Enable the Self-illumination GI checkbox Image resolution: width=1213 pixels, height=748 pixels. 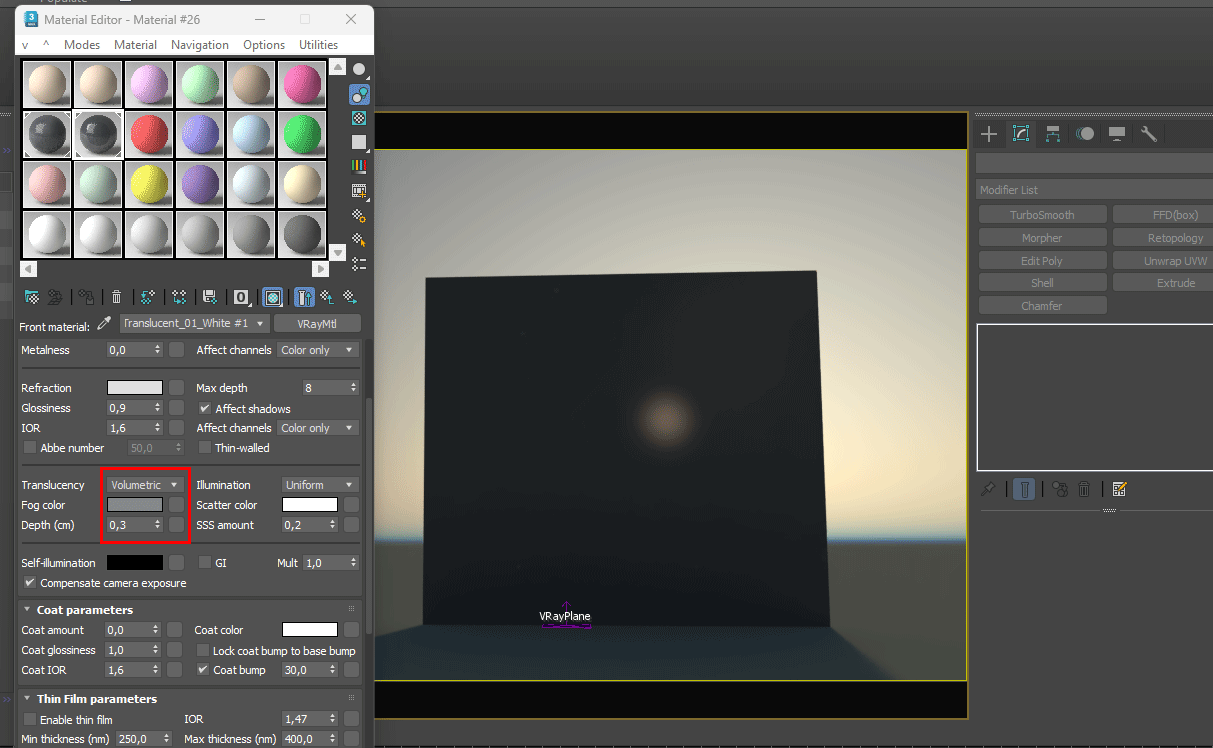(x=205, y=563)
